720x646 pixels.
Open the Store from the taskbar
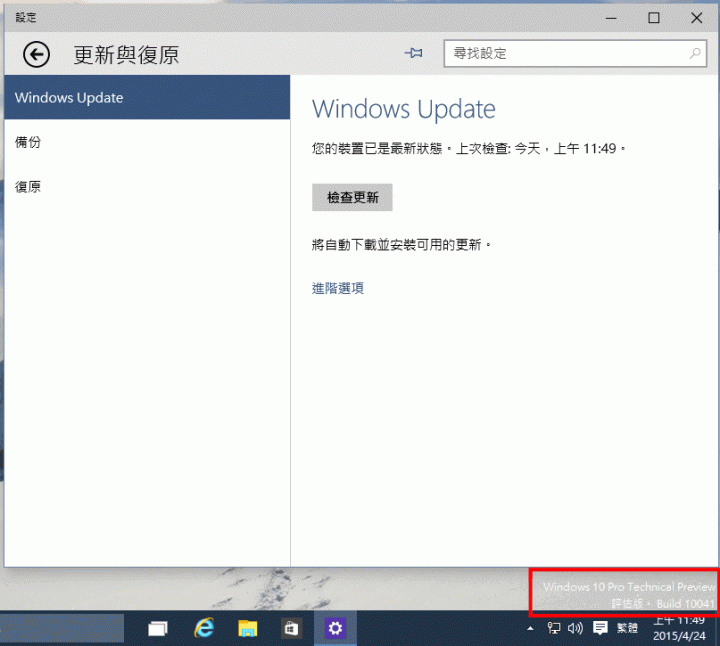pyautogui.click(x=292, y=629)
